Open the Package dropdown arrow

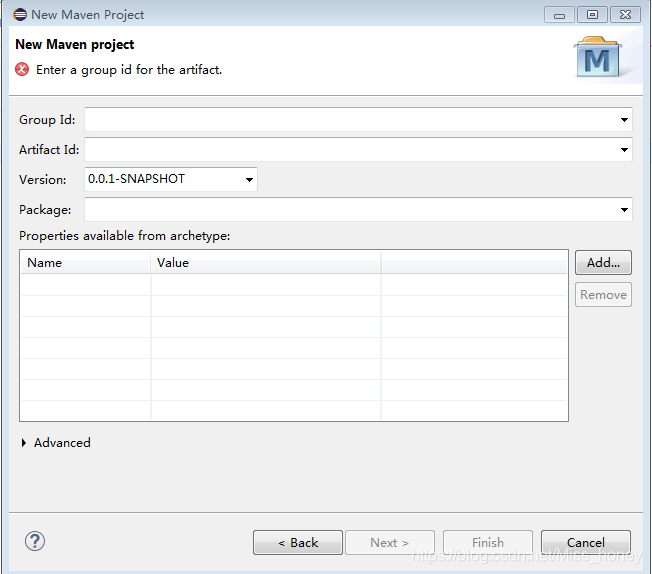[624, 210]
